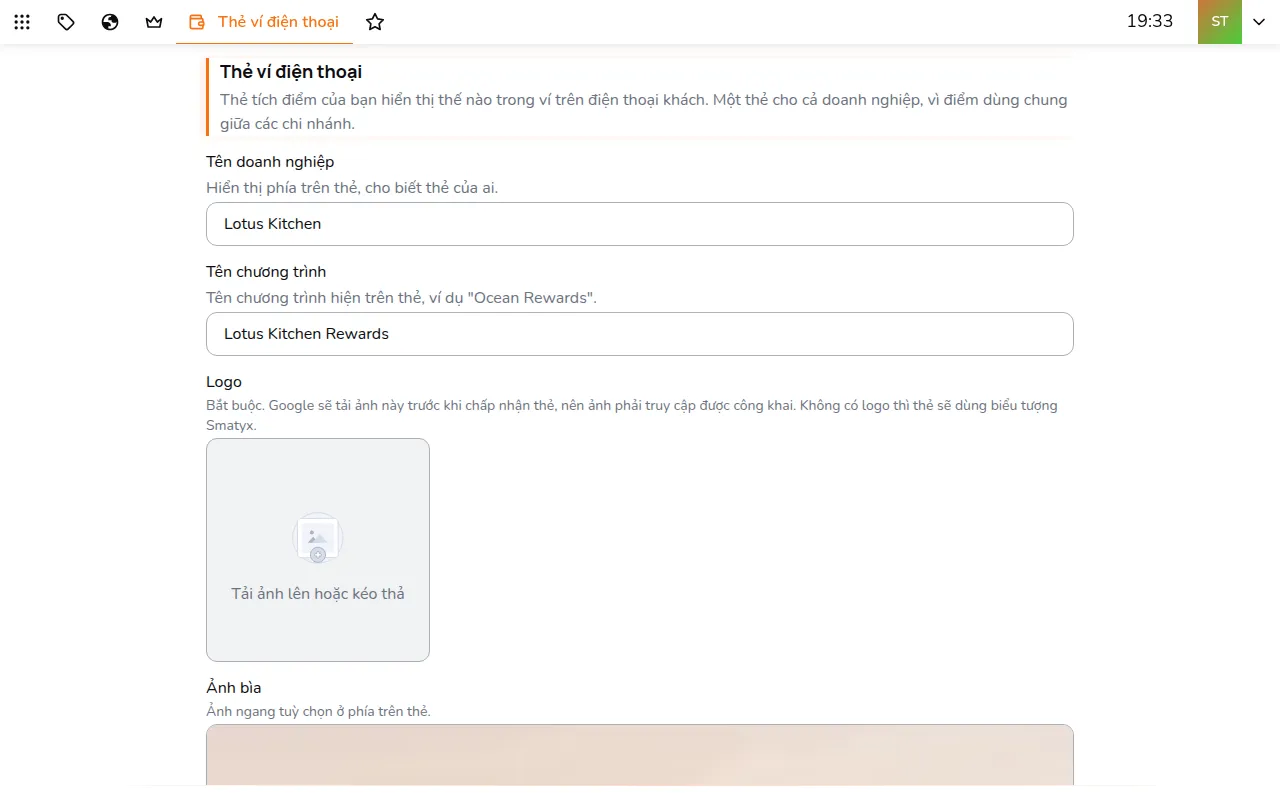
Task: Click the Tên doanh nghiệp label
Action: [270, 162]
